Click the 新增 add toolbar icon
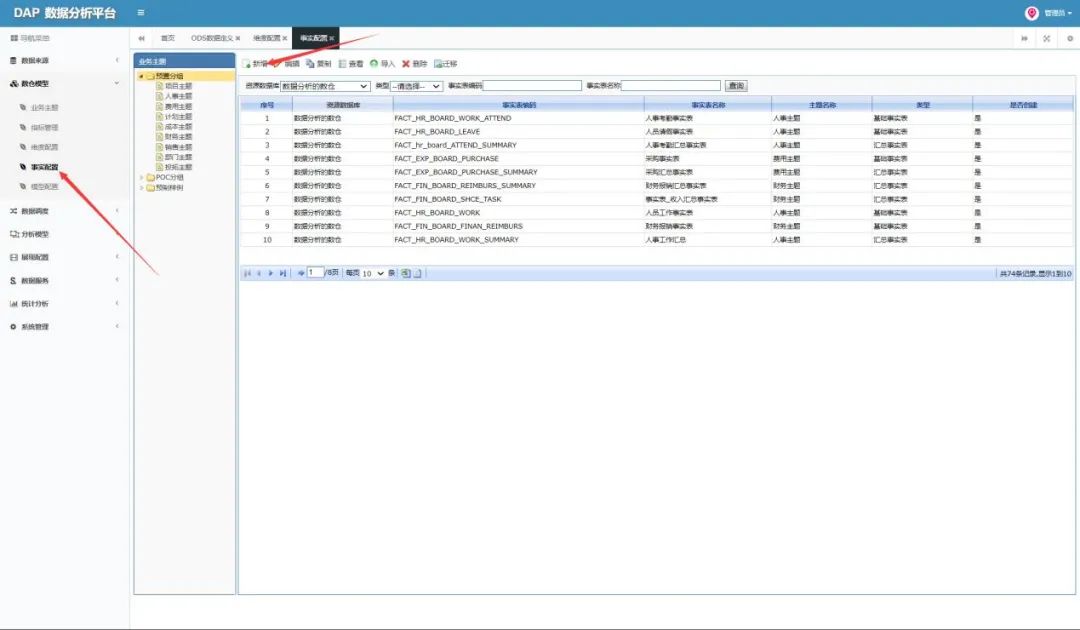 point(247,63)
